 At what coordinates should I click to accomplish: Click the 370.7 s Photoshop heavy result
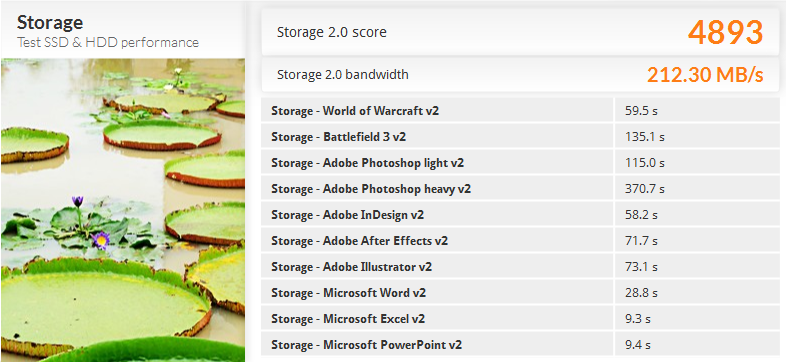point(645,189)
